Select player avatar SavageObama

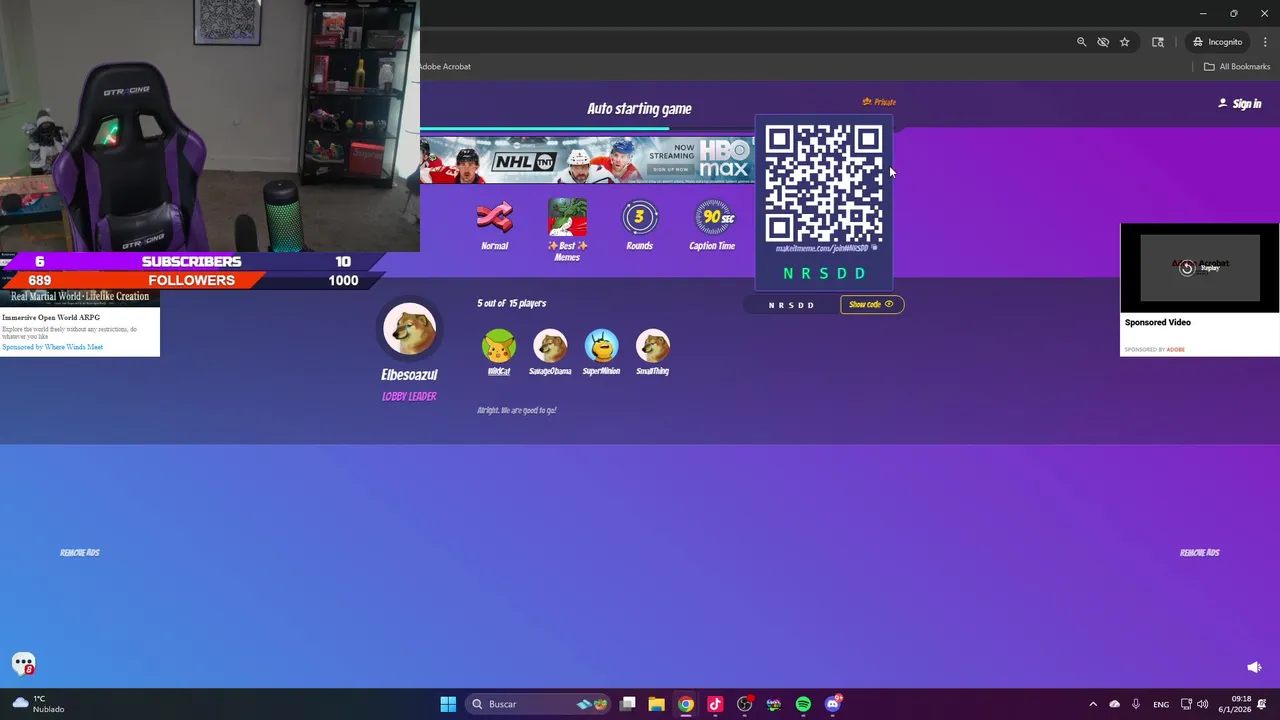click(550, 346)
